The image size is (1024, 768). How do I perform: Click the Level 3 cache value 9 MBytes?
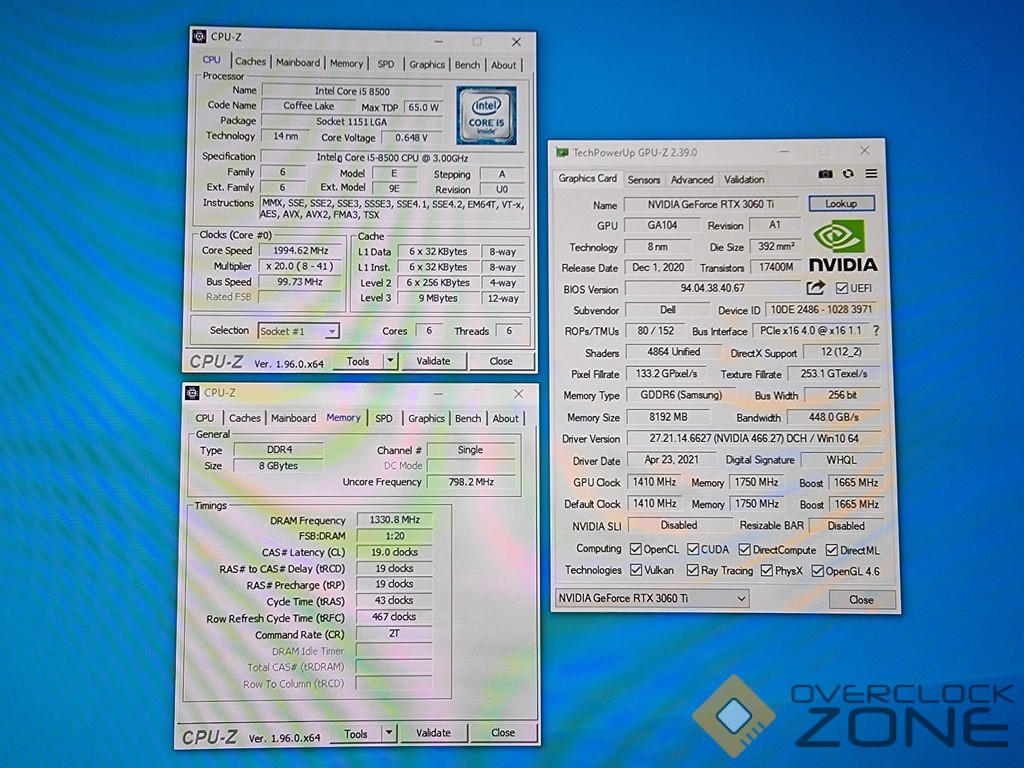[437, 298]
